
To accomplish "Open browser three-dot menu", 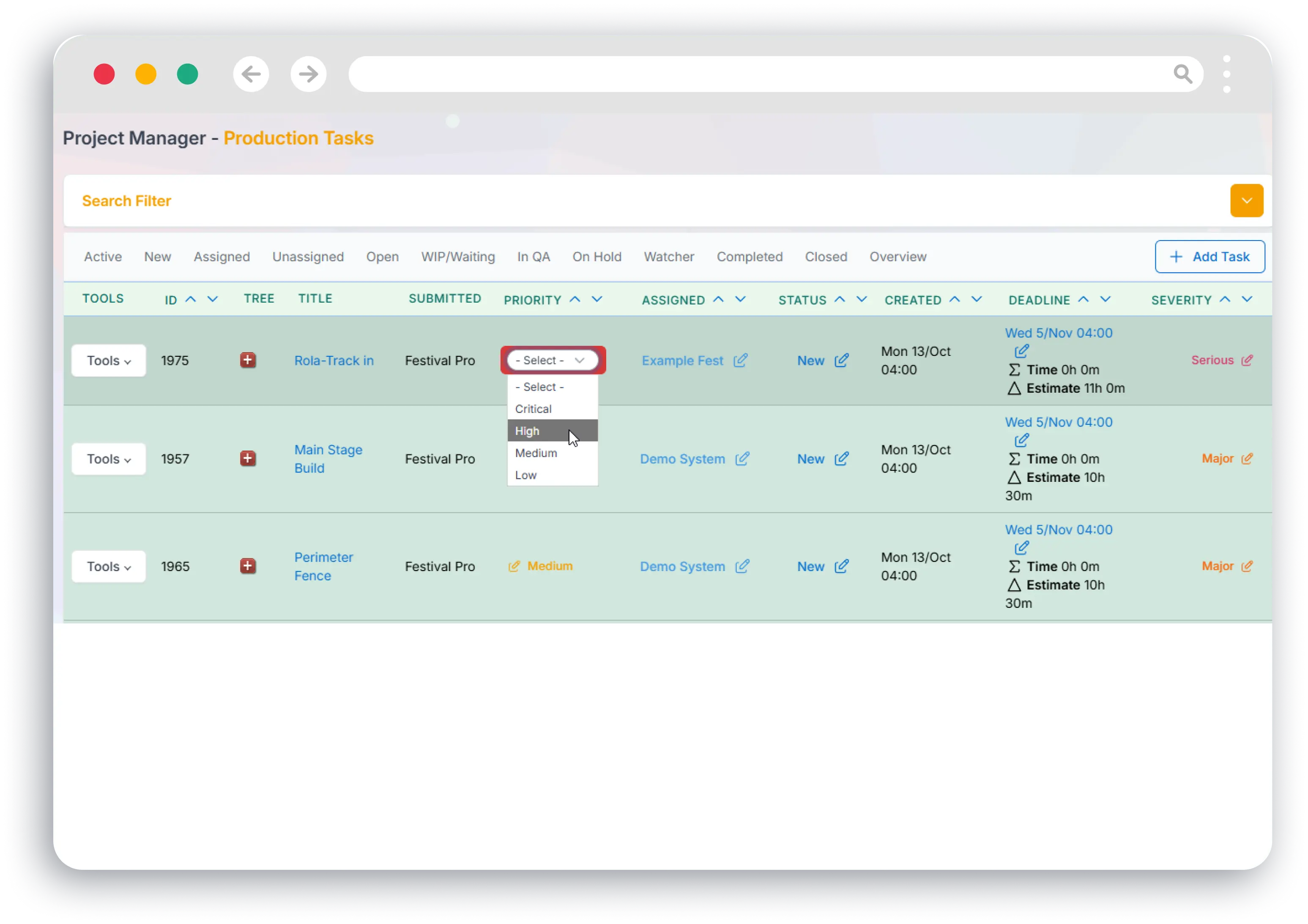I will tap(1226, 74).
